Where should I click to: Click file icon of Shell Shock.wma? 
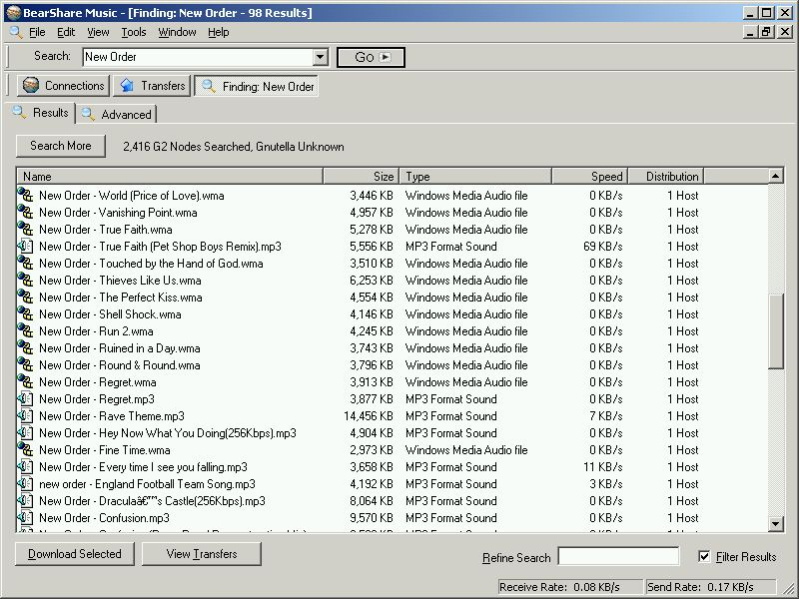25,314
